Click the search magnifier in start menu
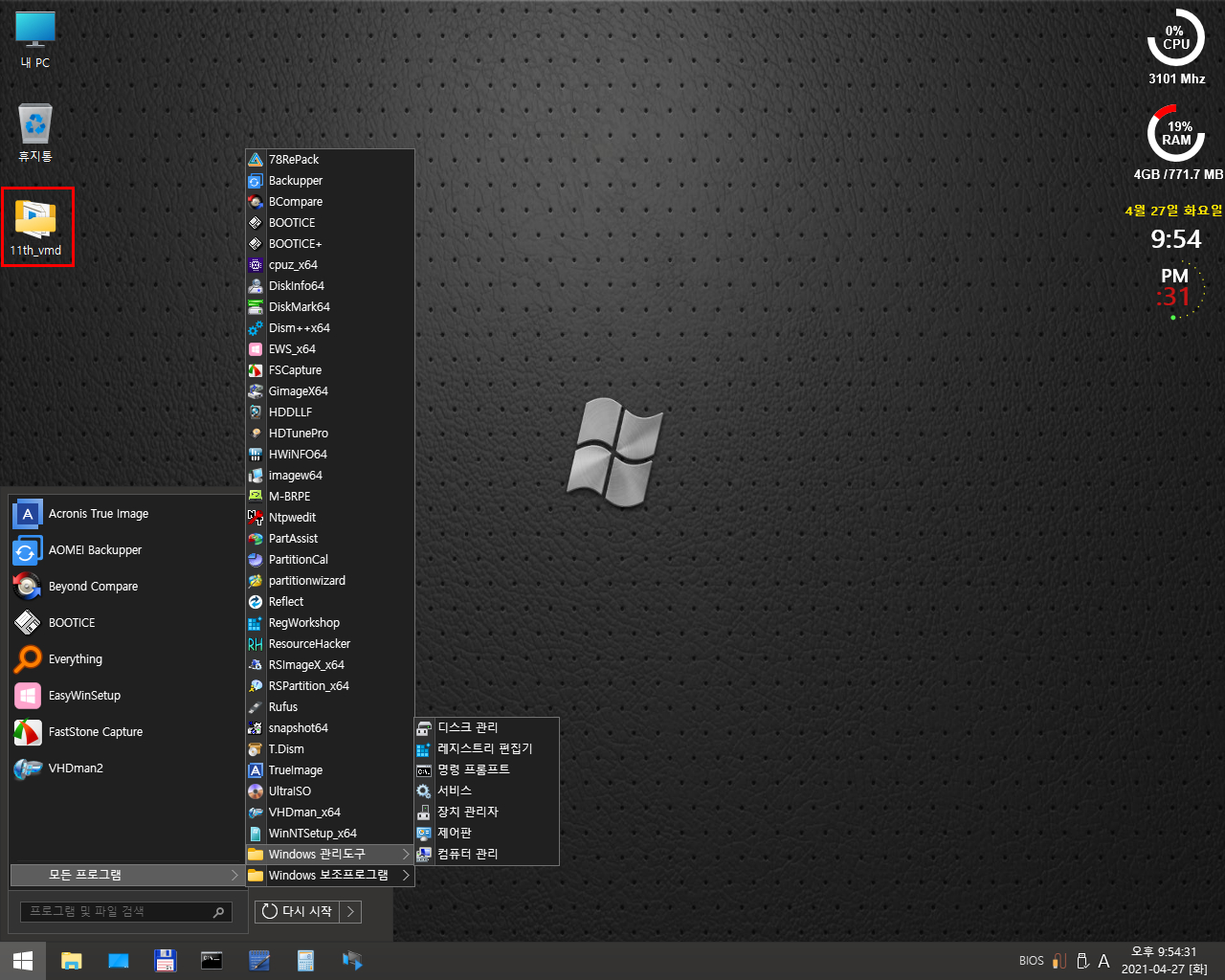 (x=218, y=912)
